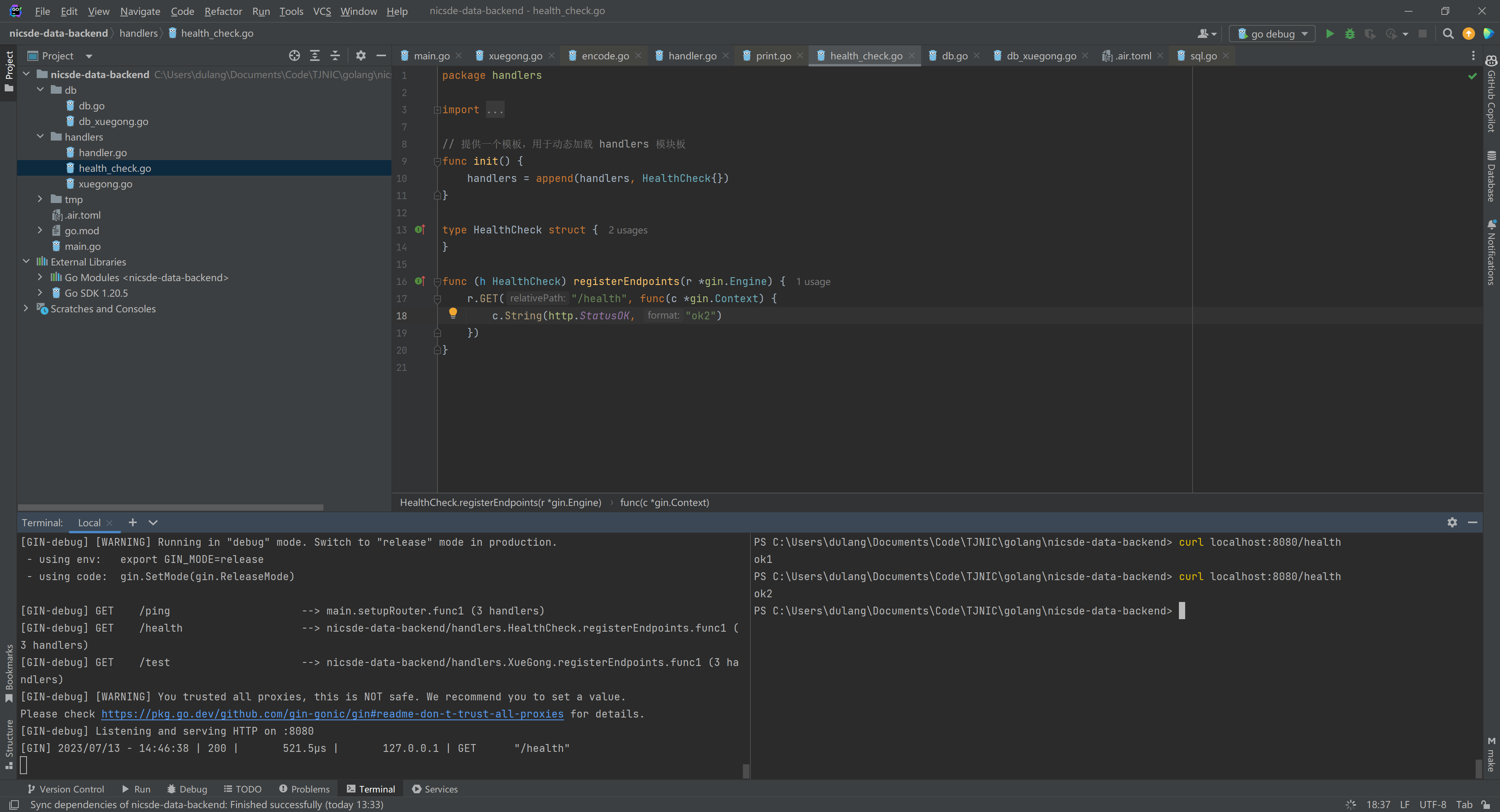The width and height of the screenshot is (1500, 812).
Task: Open Search Everywhere magnifier icon
Action: coord(1448,34)
